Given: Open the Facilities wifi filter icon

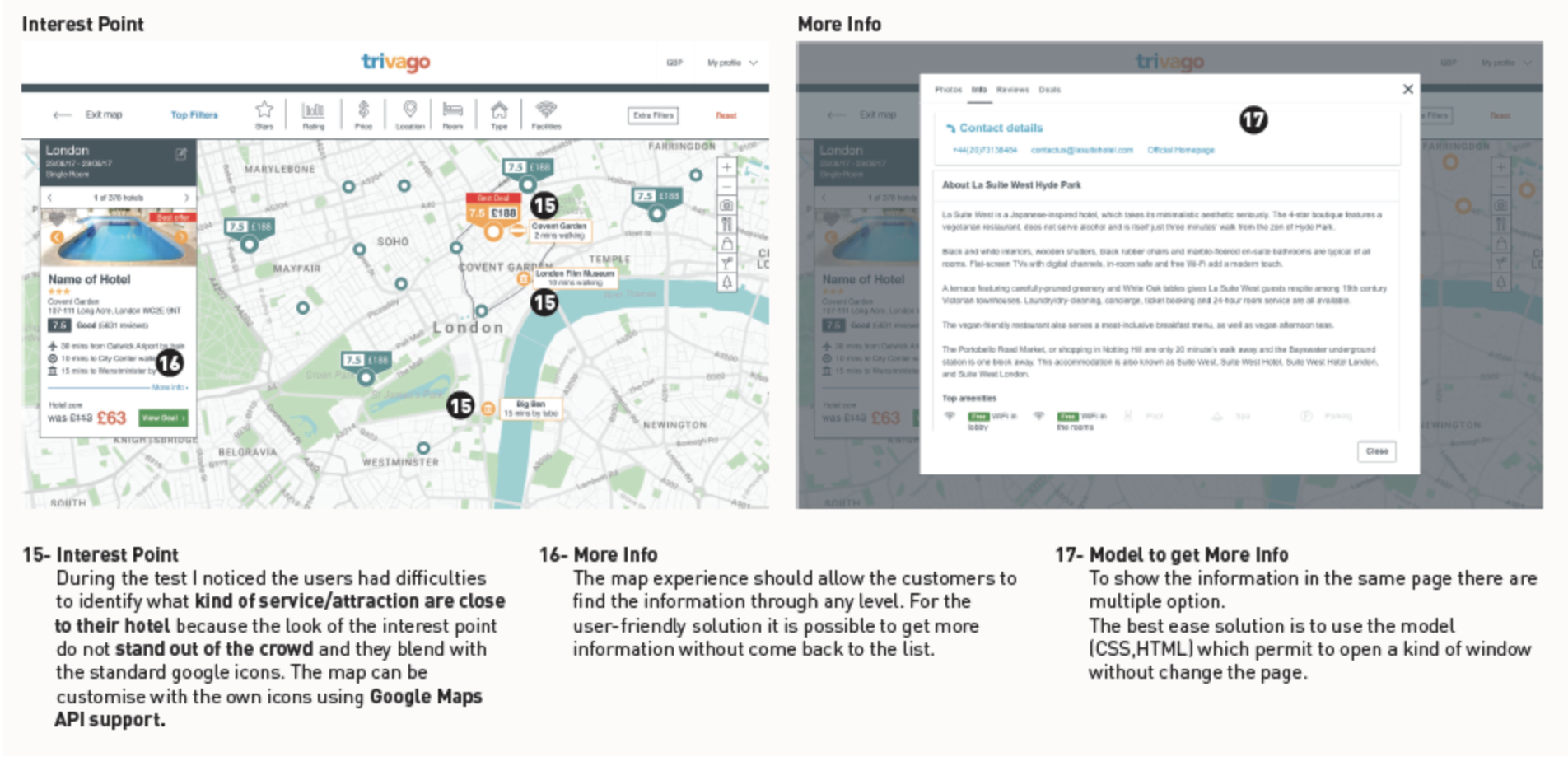Looking at the screenshot, I should tap(546, 110).
